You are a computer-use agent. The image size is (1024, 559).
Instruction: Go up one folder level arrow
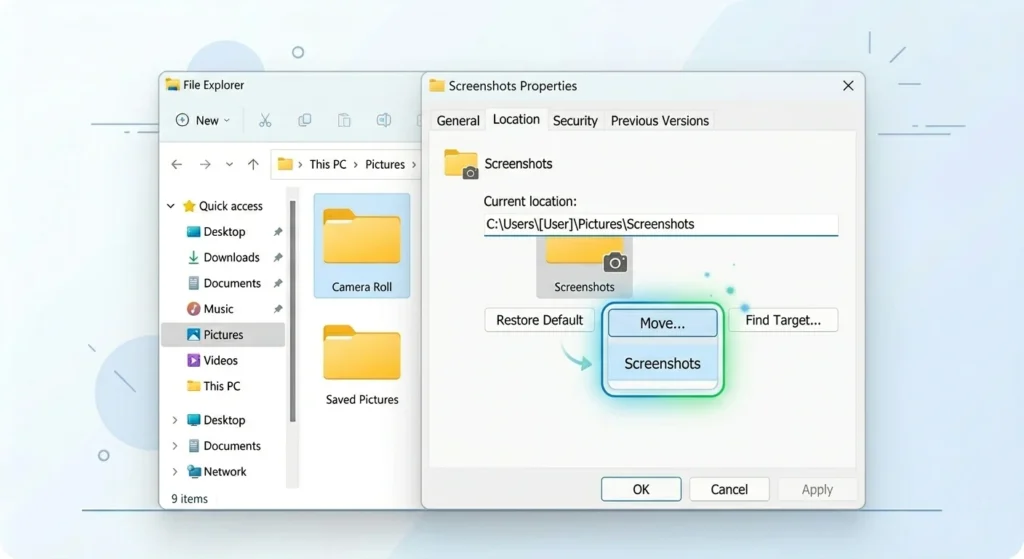253,165
